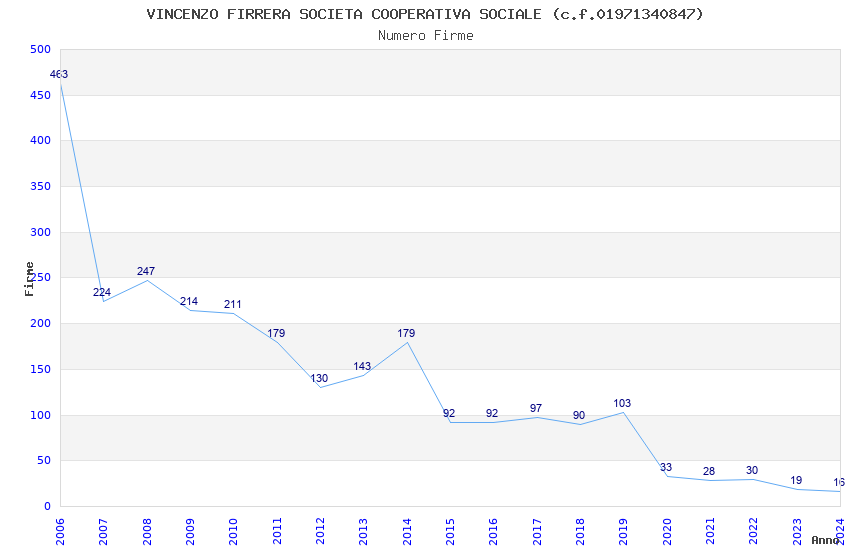Viewport: 850px width, 550px height.
Task: Click the x-axis year 2006
Action: (x=60, y=531)
